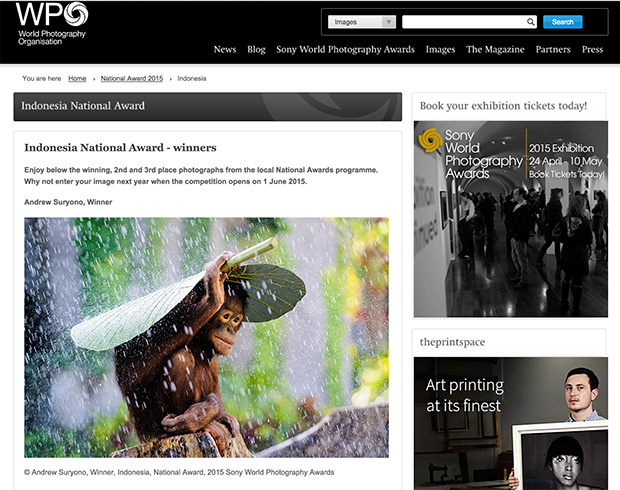Visit the Partners page

coord(553,49)
